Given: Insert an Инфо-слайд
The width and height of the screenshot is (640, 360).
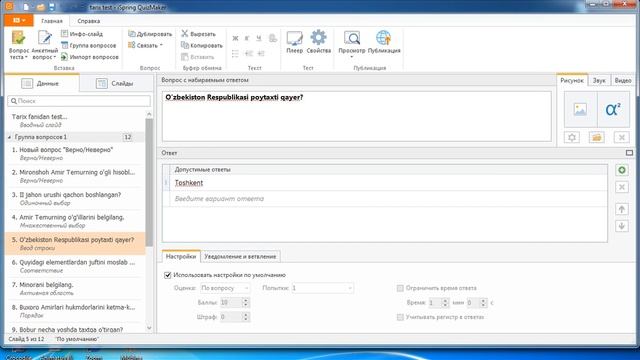Looking at the screenshot, I should coord(82,34).
